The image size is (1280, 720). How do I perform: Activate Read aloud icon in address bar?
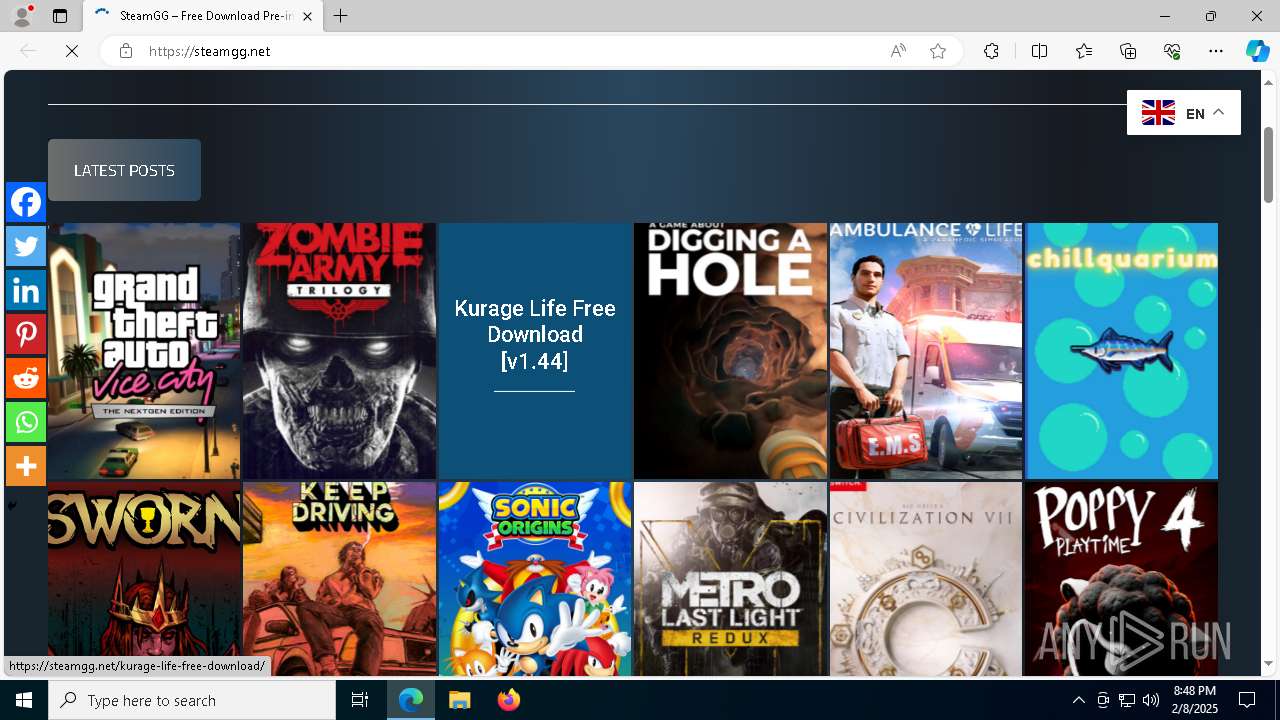pyautogui.click(x=898, y=51)
